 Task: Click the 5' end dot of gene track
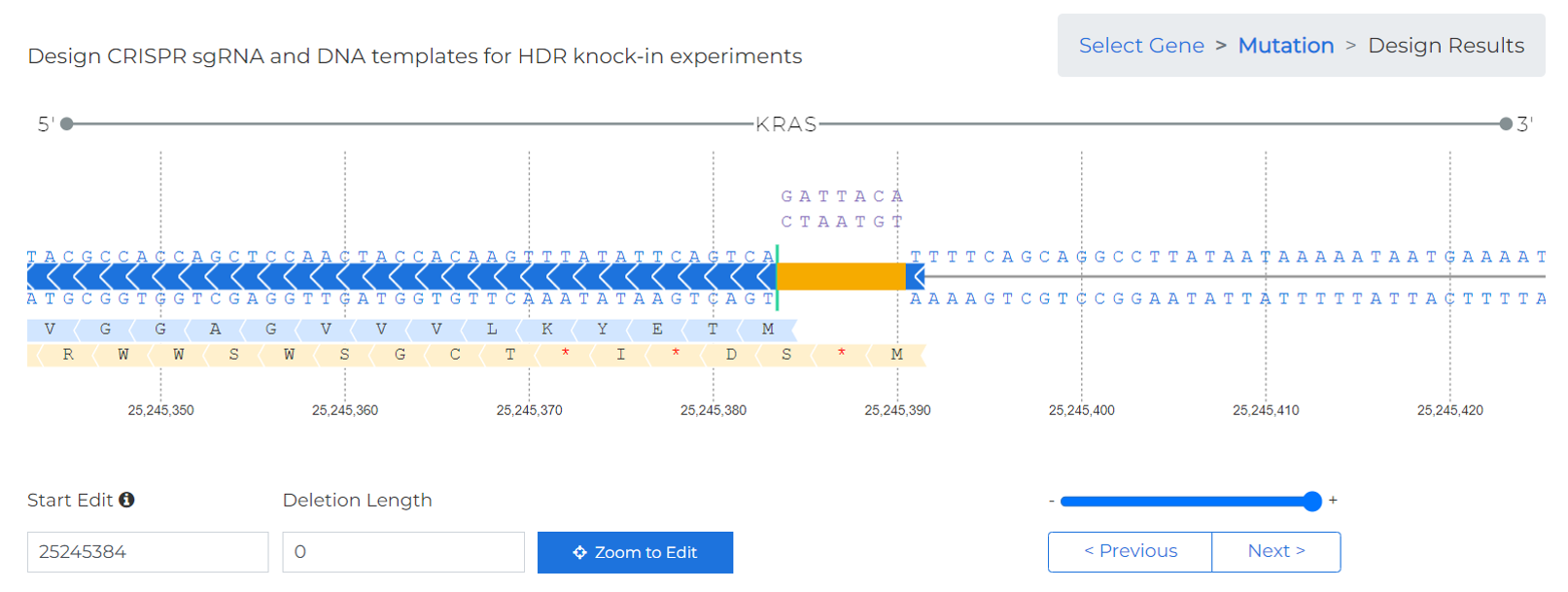(67, 124)
